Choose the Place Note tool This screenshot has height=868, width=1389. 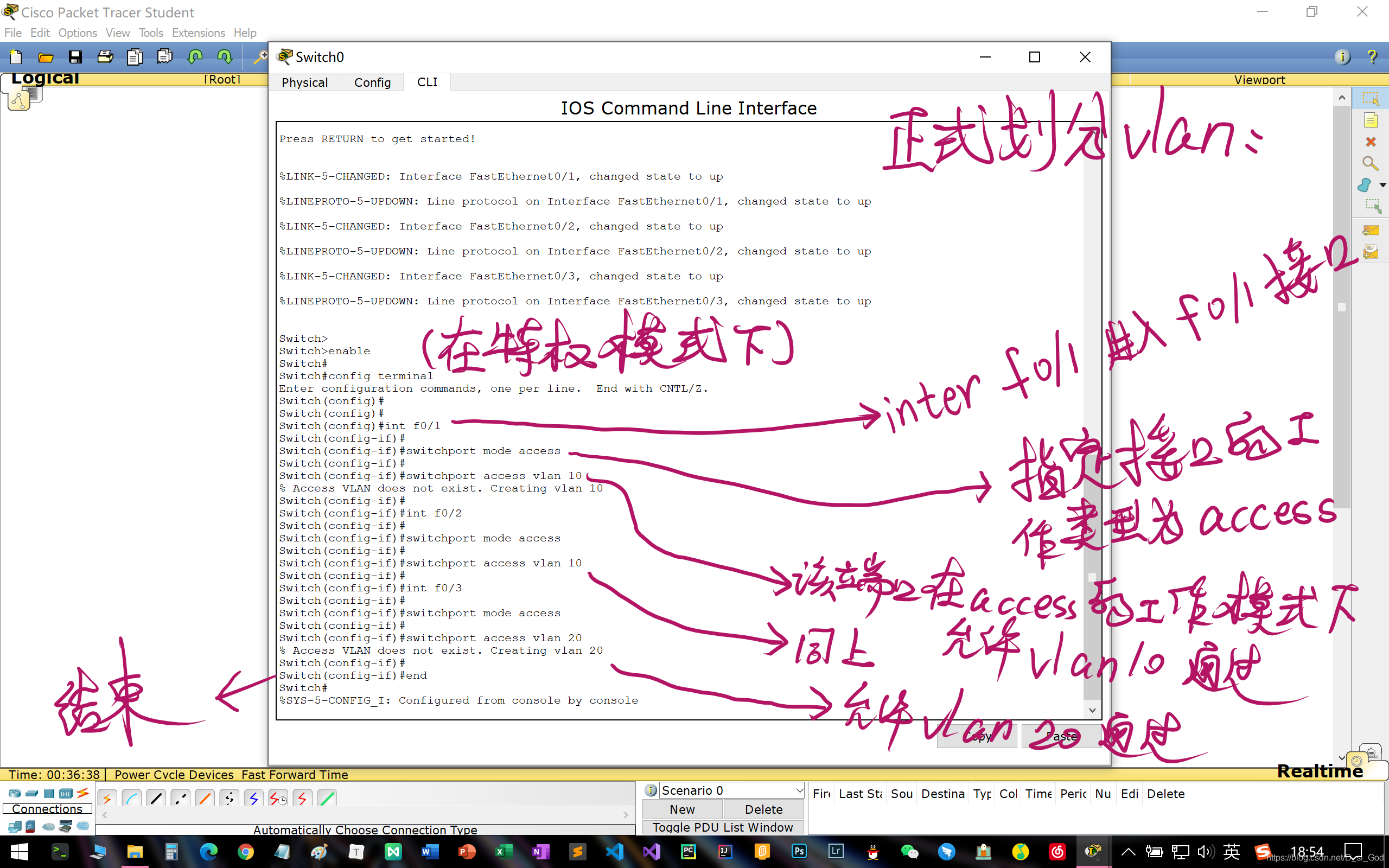click(x=1371, y=120)
